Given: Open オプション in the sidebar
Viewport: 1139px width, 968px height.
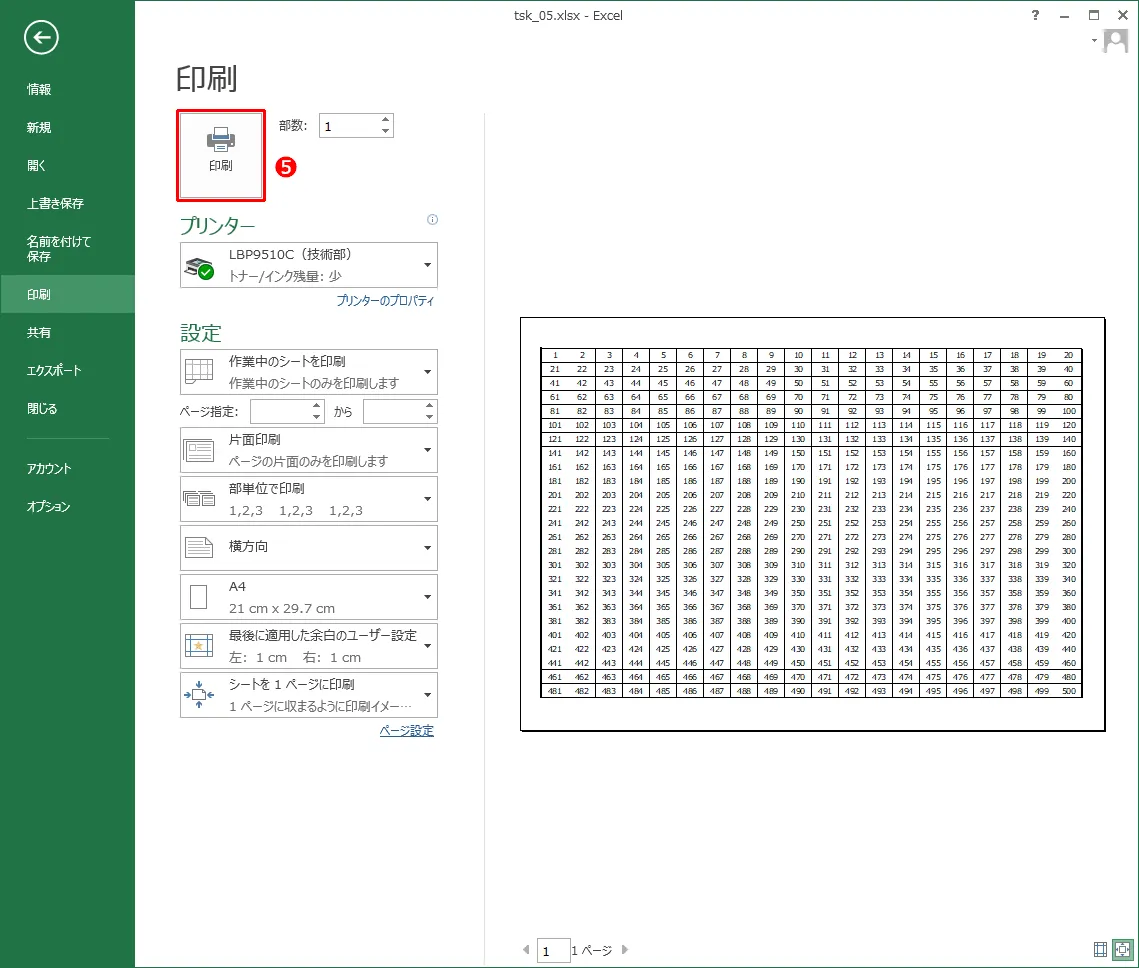Looking at the screenshot, I should 68,506.
